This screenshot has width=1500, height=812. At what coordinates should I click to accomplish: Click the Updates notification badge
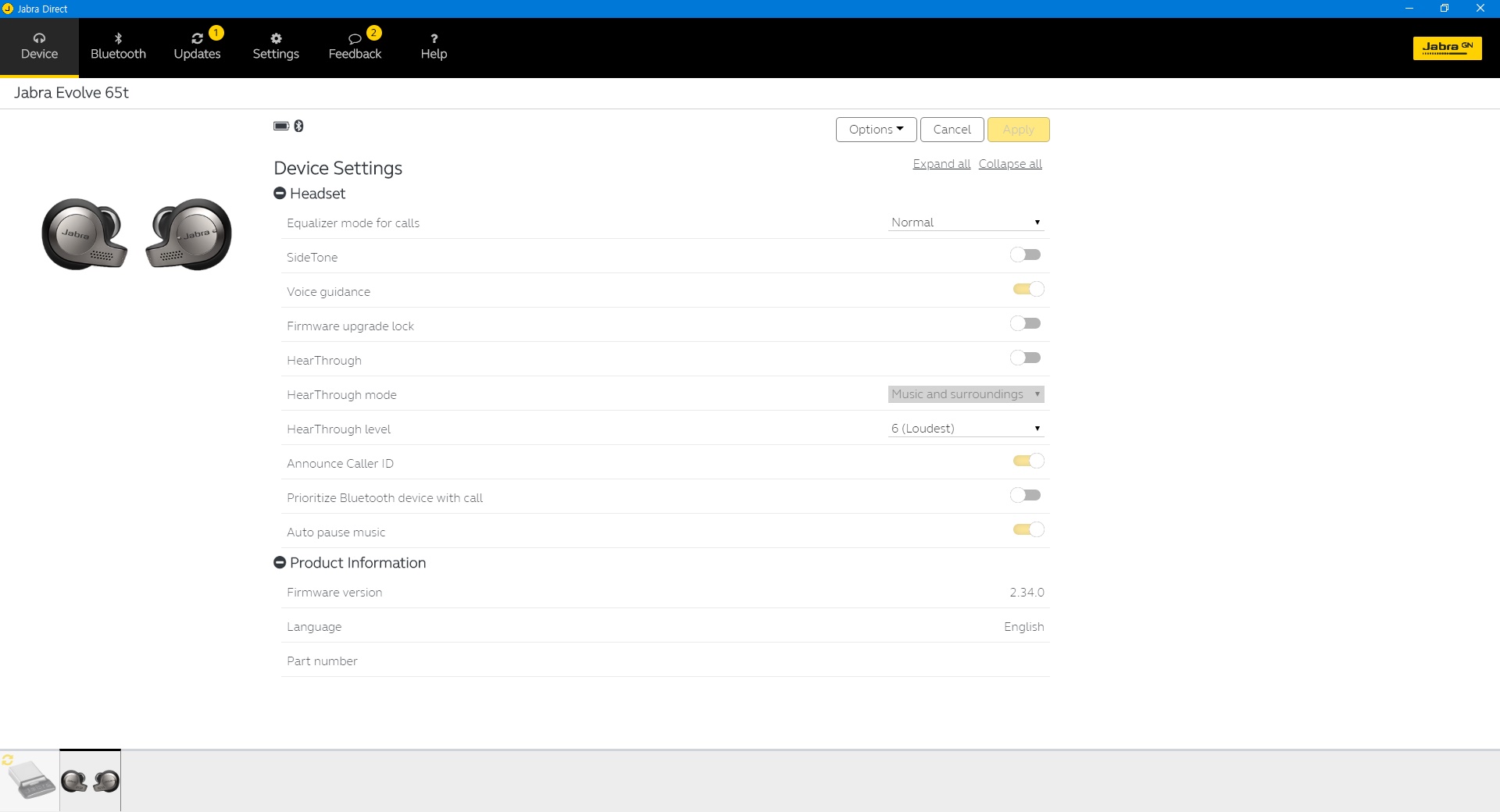216,33
